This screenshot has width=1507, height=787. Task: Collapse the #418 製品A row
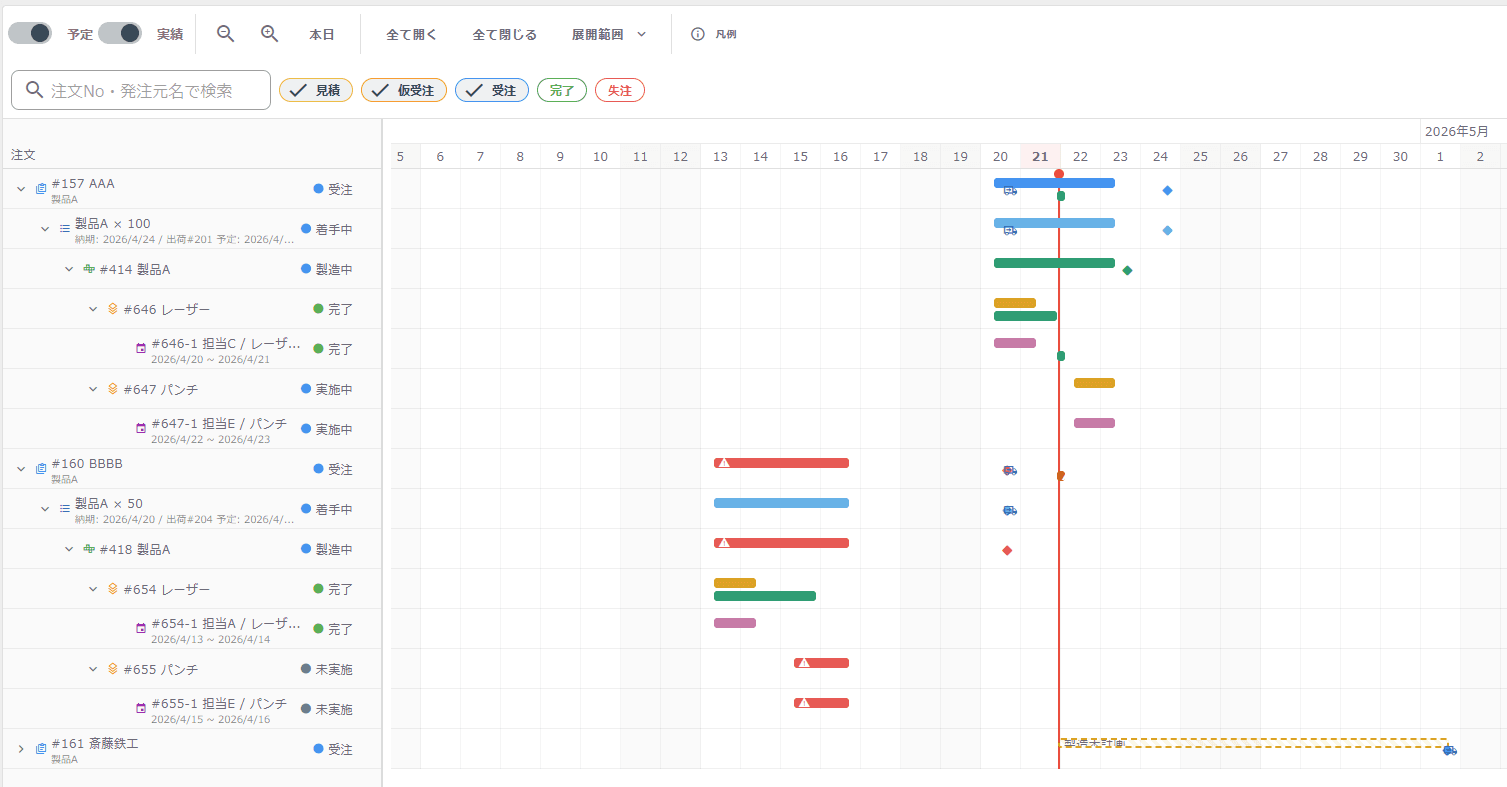click(x=69, y=549)
